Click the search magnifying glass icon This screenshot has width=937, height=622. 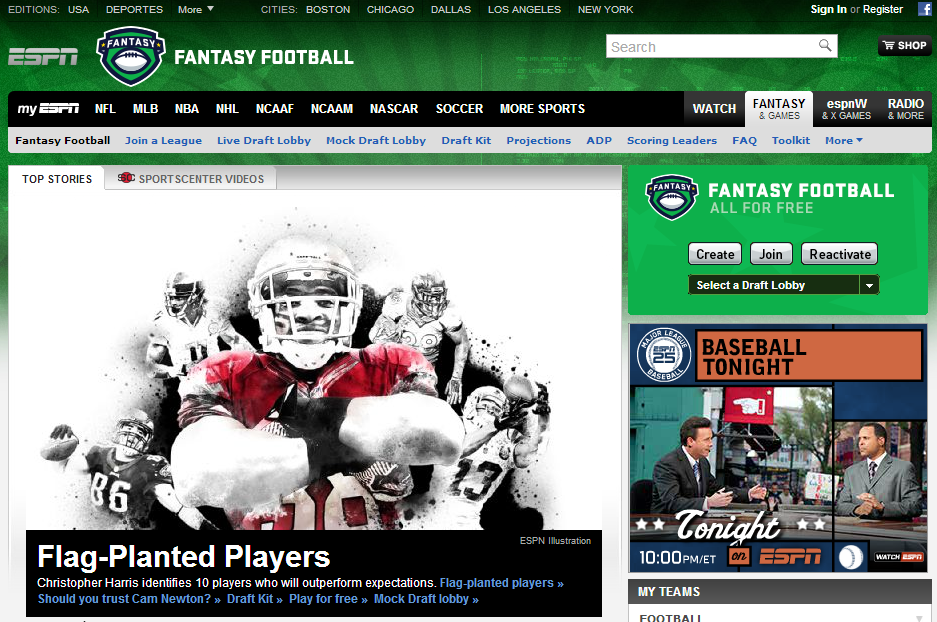[x=825, y=45]
